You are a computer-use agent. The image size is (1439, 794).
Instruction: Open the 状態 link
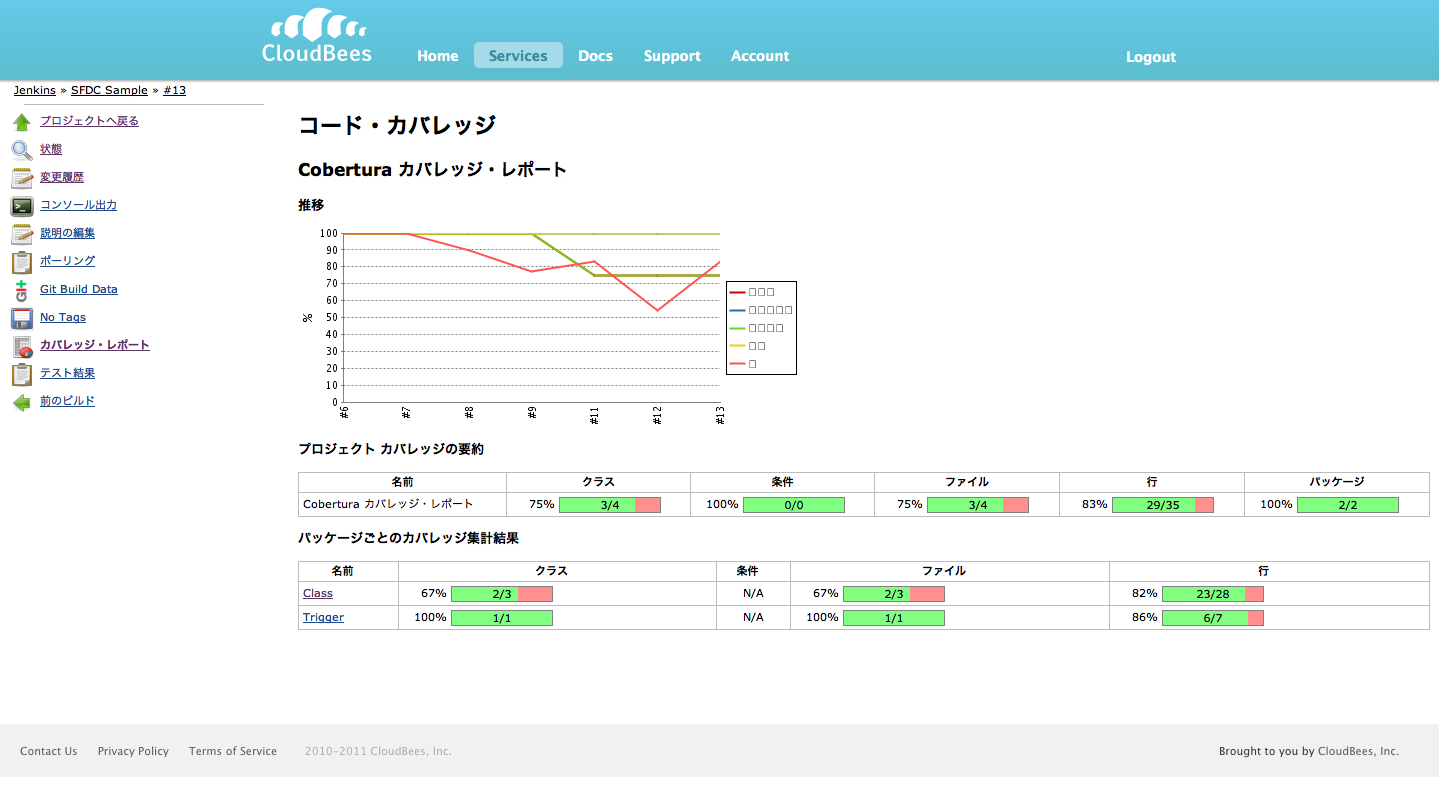point(51,149)
